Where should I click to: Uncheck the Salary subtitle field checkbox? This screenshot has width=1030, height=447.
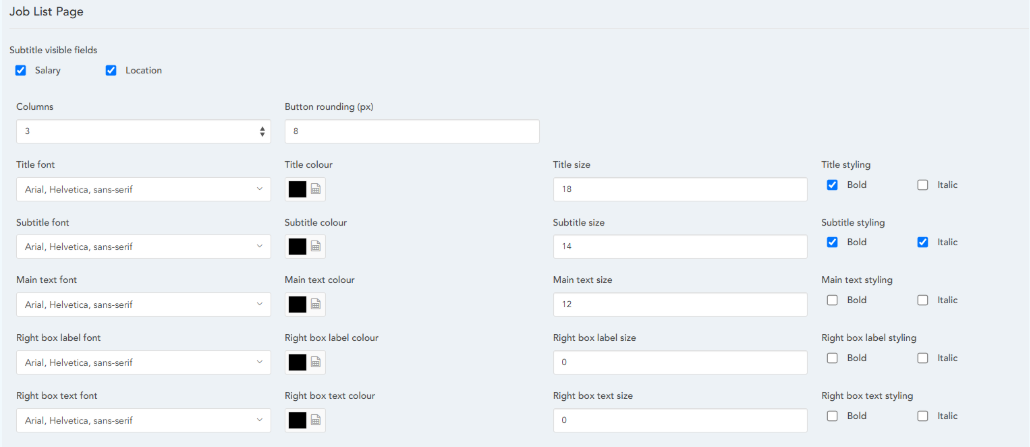pos(21,70)
